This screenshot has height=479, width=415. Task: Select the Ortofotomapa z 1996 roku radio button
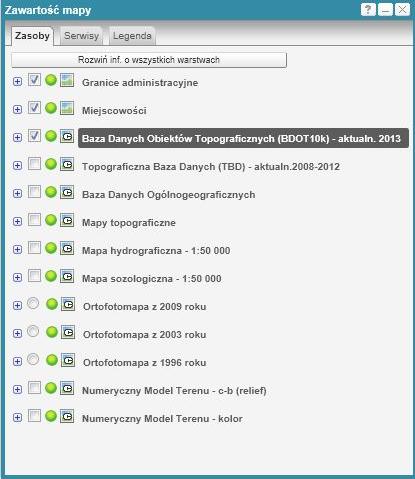33,359
